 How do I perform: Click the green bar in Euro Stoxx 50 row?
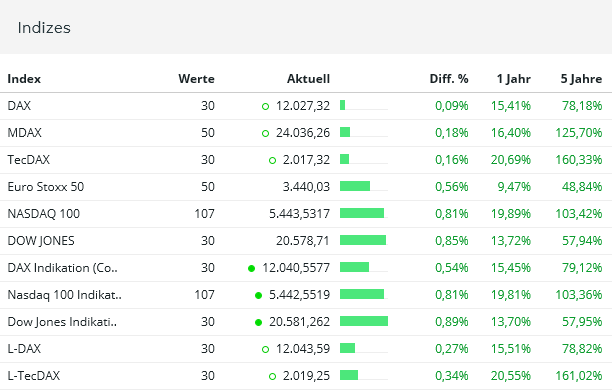[x=355, y=186]
